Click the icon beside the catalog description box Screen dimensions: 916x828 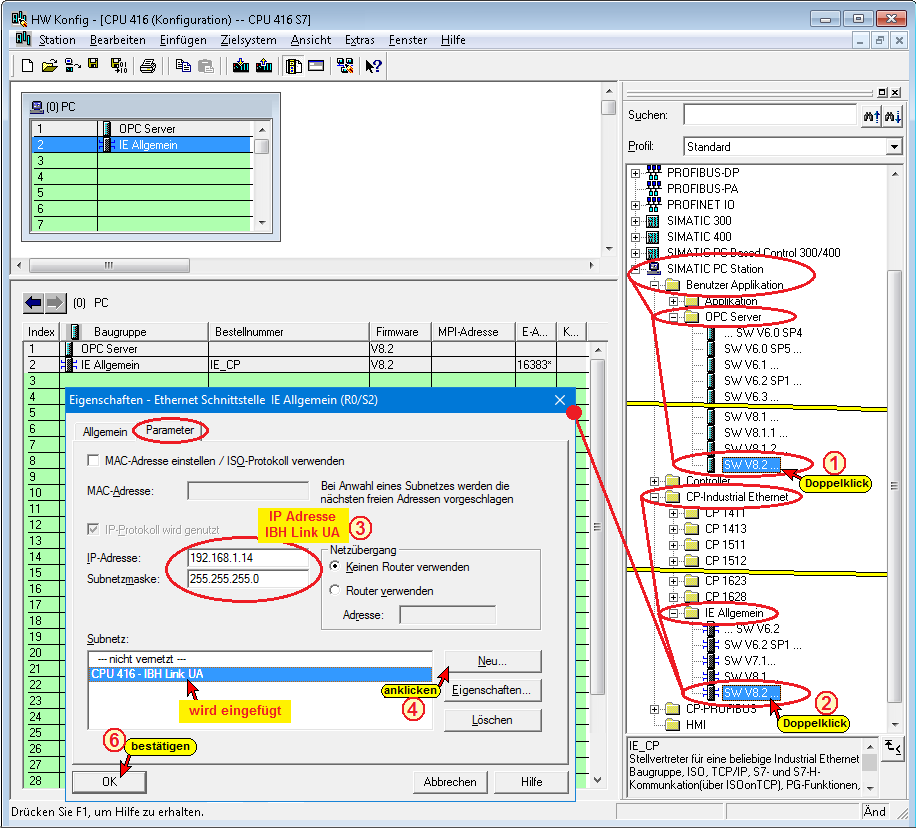tap(892, 747)
